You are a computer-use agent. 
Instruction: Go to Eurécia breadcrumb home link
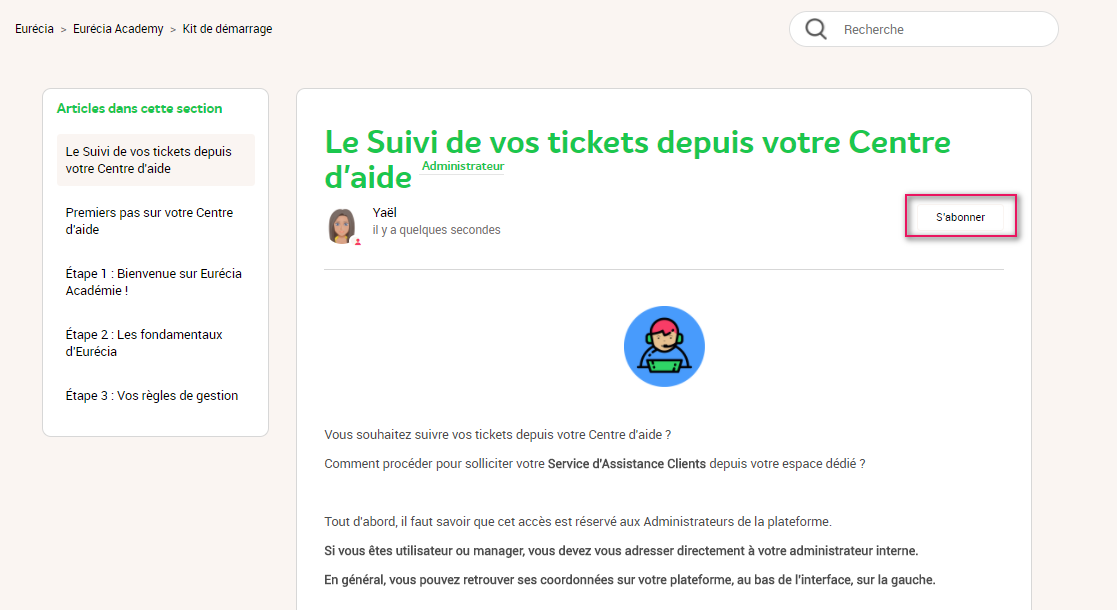click(x=34, y=29)
